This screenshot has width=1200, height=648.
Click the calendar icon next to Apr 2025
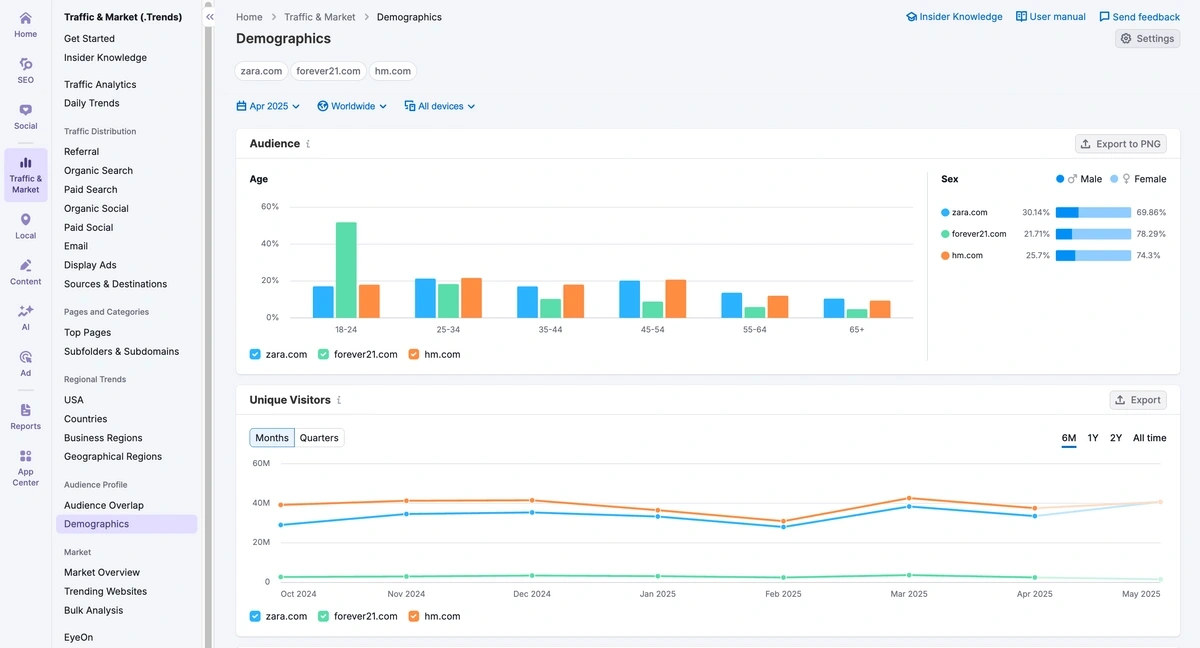(x=241, y=106)
